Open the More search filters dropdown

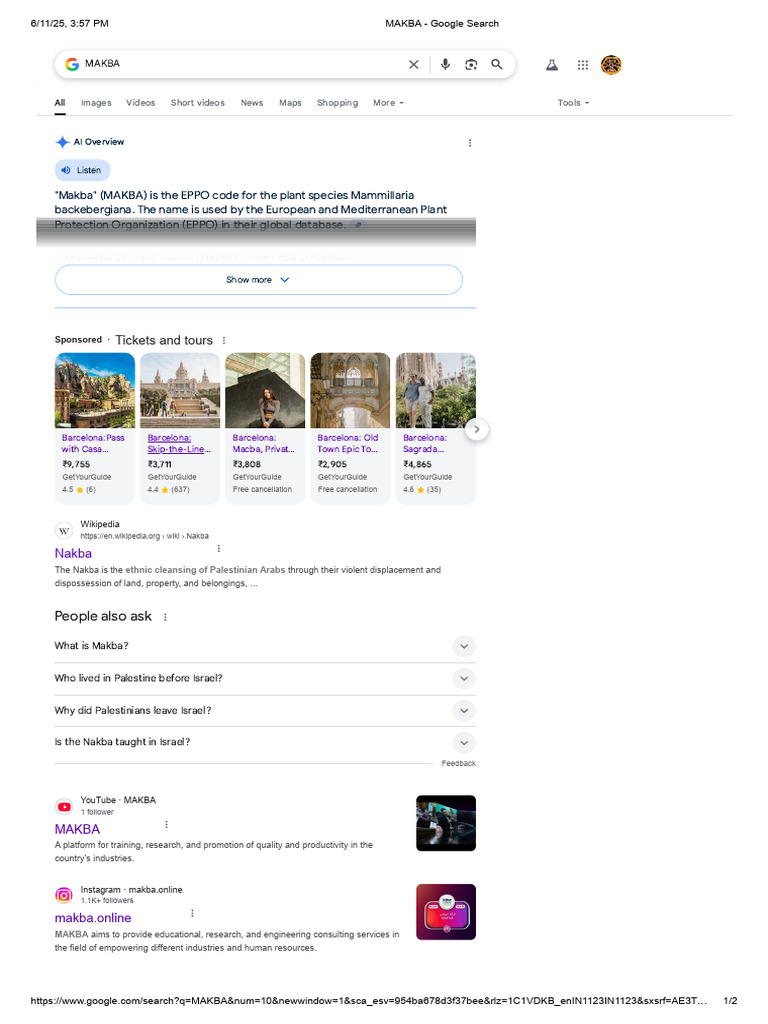388,103
